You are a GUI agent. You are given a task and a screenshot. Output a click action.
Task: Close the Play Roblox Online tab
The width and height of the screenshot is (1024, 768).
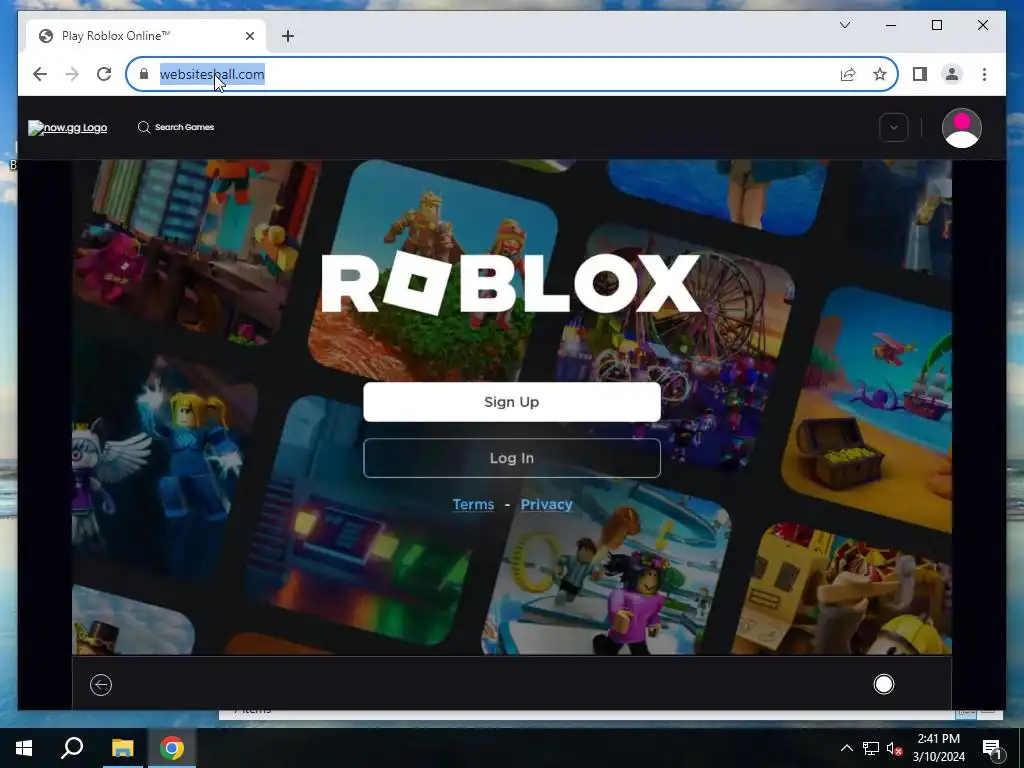click(x=249, y=36)
